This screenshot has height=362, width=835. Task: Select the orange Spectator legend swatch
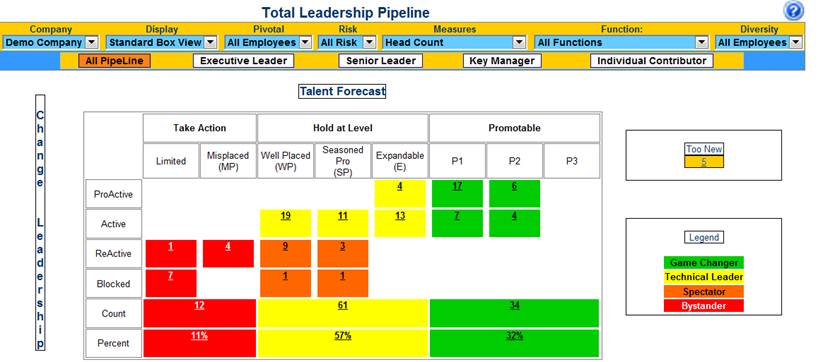coord(703,292)
